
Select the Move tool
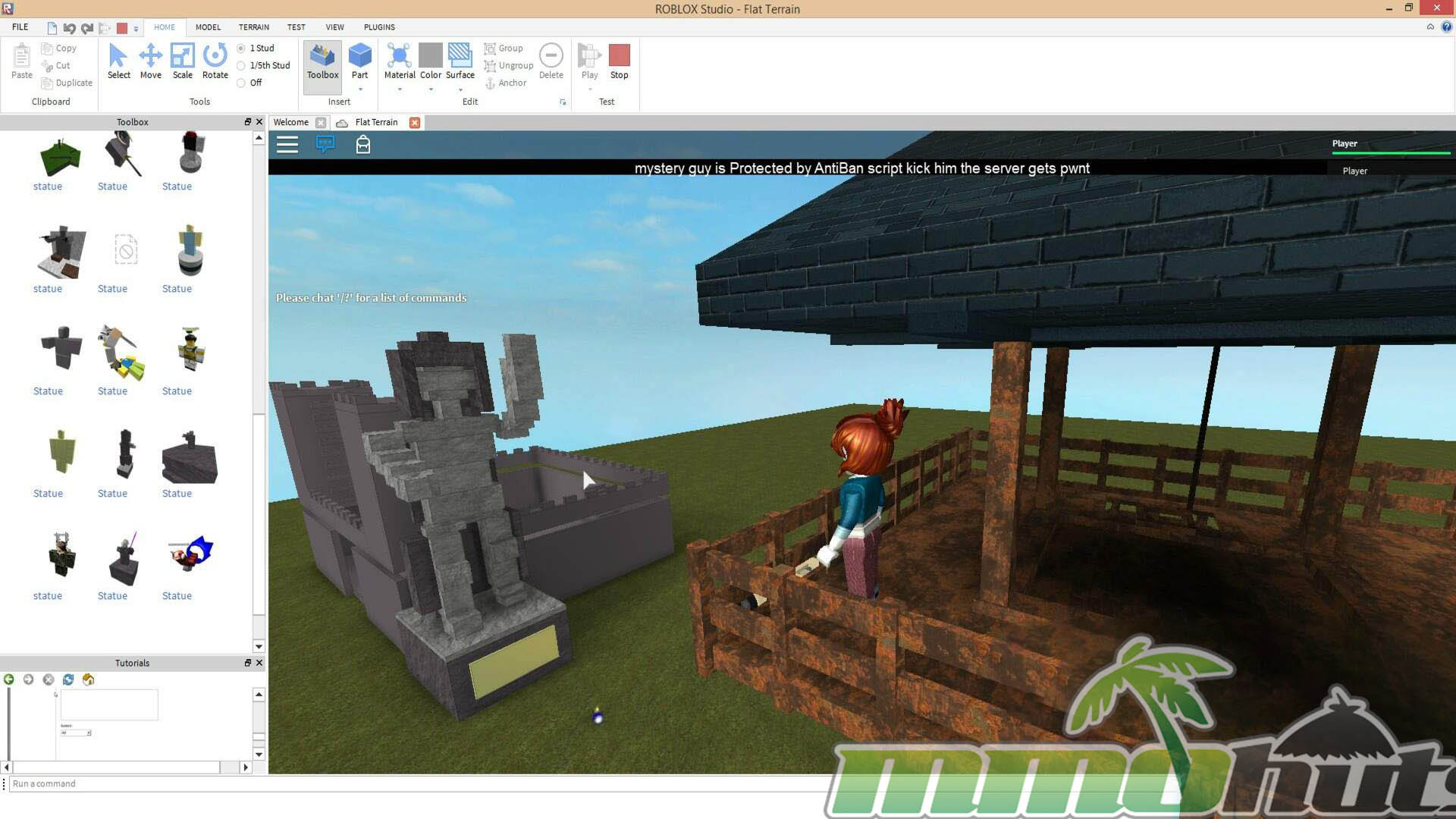150,61
